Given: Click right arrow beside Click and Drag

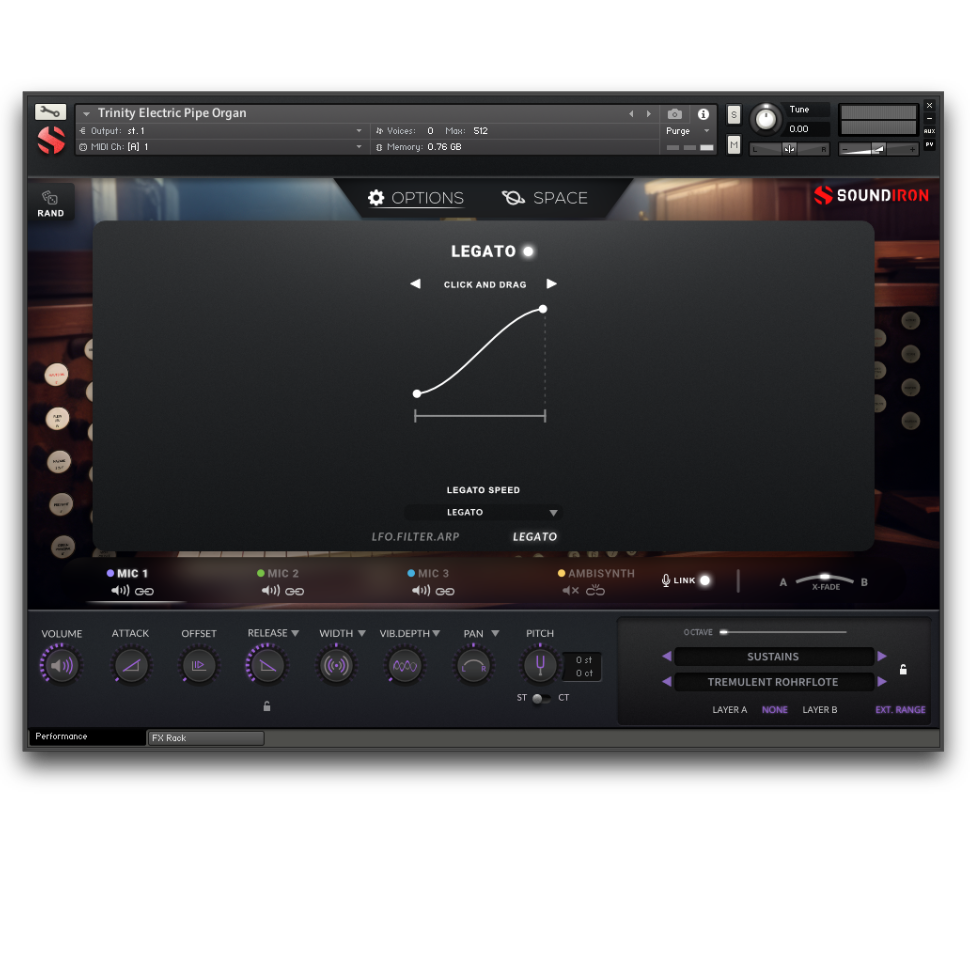Looking at the screenshot, I should (x=551, y=283).
